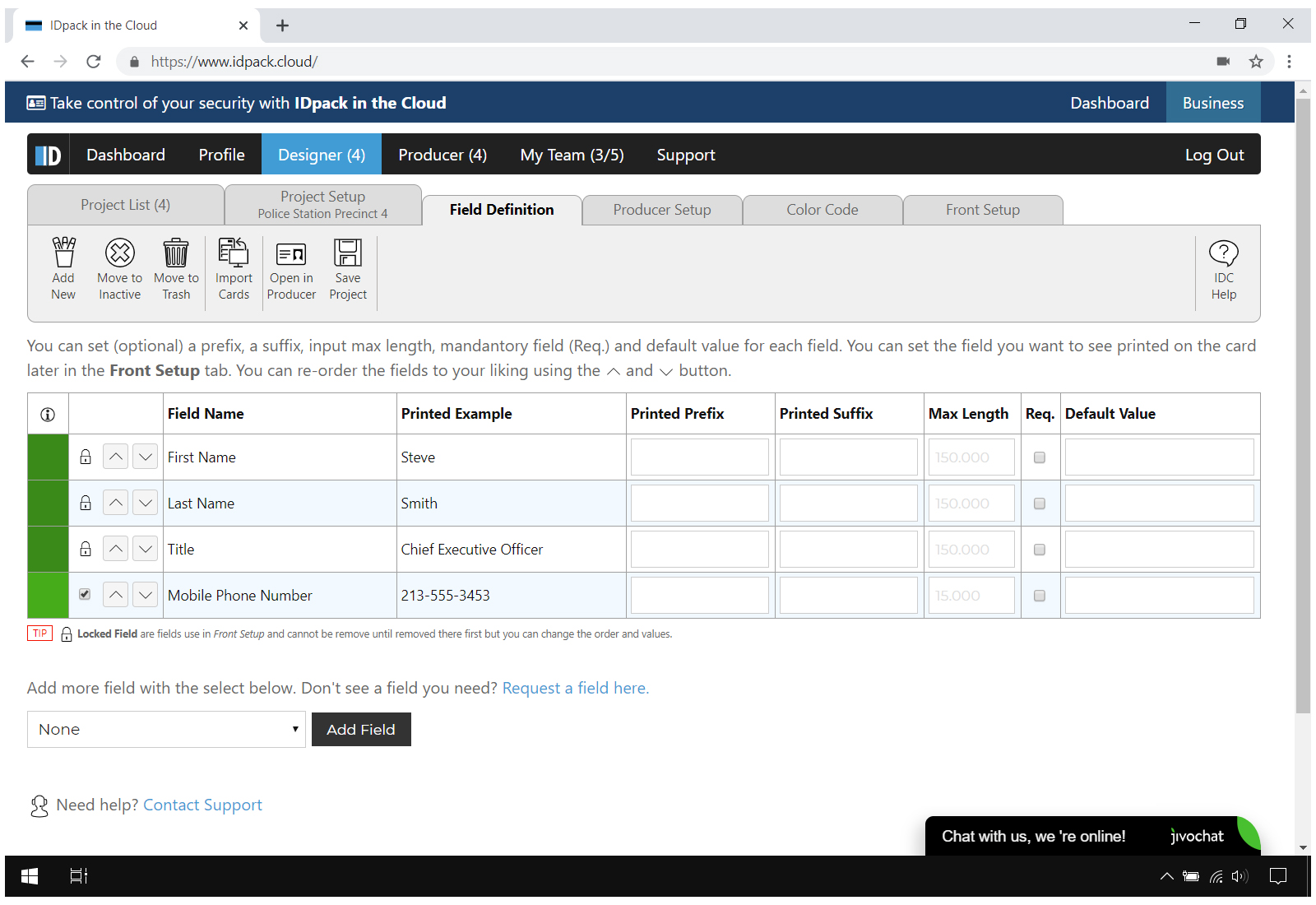Log Out of the account
The height and width of the screenshot is (905, 1316).
(x=1214, y=155)
